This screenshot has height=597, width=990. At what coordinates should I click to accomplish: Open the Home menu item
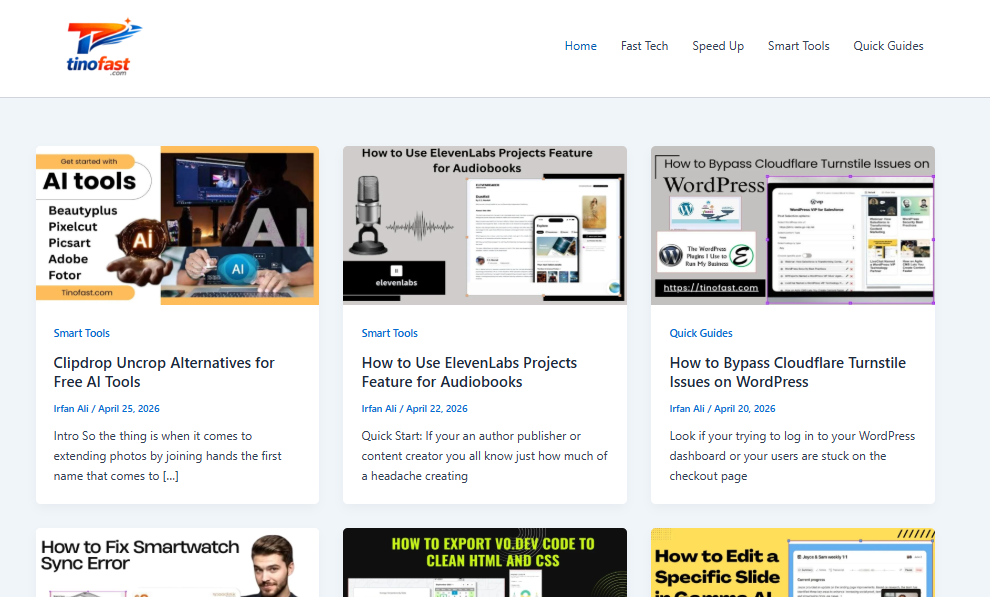coord(580,46)
